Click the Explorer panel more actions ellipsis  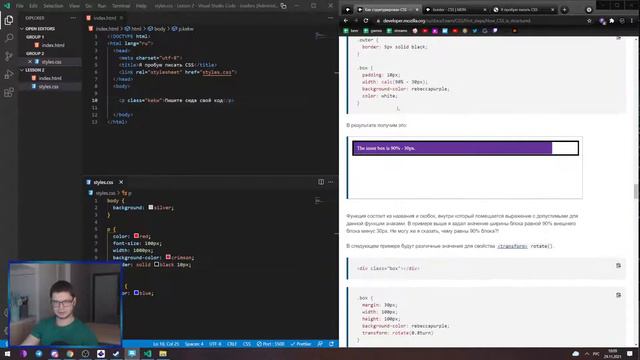73,18
